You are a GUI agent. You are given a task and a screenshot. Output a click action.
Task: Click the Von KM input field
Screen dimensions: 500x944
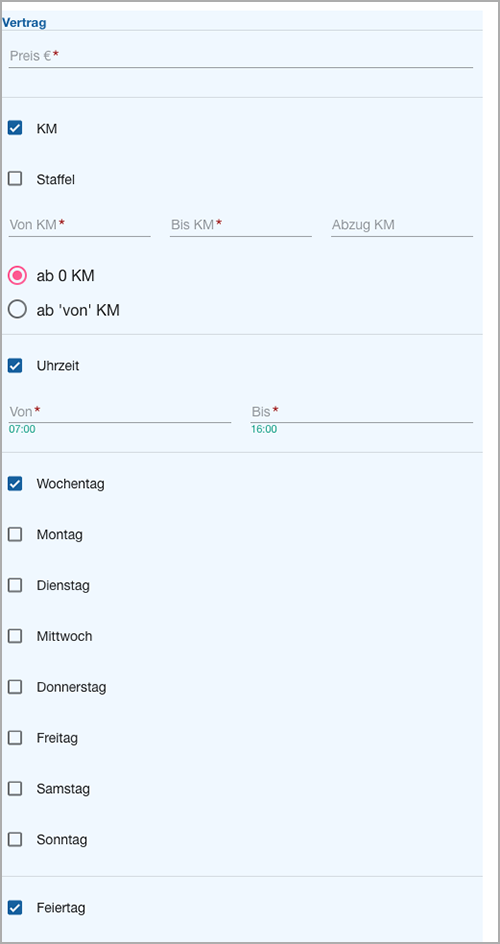coord(79,225)
